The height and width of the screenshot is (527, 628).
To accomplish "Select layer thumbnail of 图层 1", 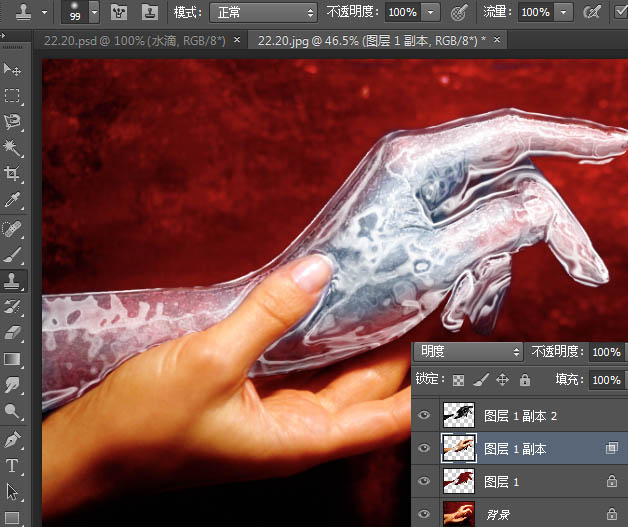I will pyautogui.click(x=459, y=481).
